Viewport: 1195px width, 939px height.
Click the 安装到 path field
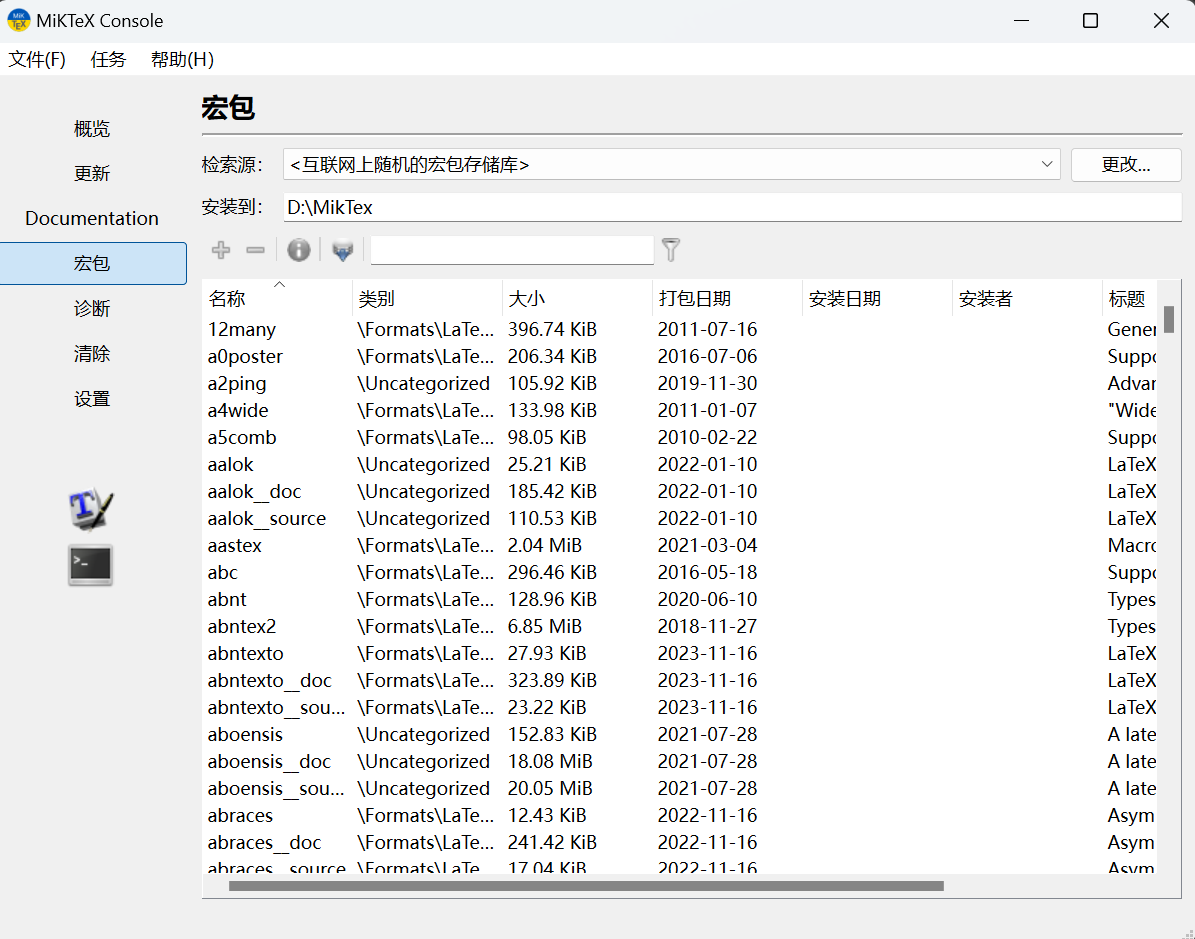(x=732, y=207)
